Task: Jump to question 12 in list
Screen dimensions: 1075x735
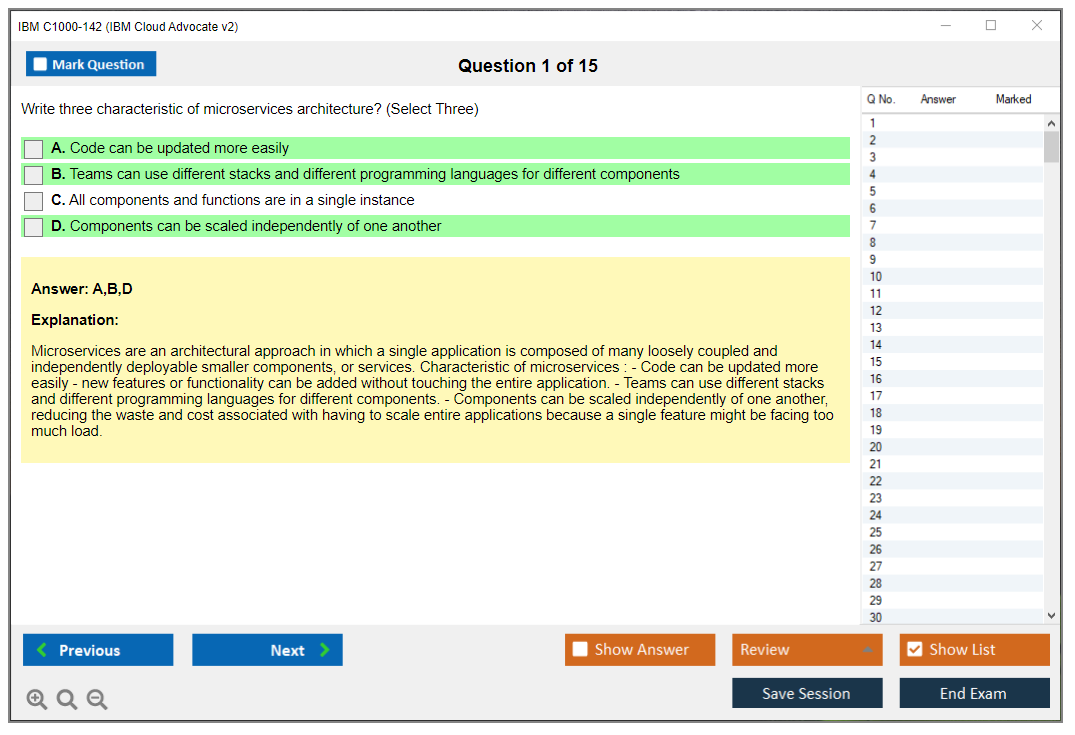Action: [876, 311]
